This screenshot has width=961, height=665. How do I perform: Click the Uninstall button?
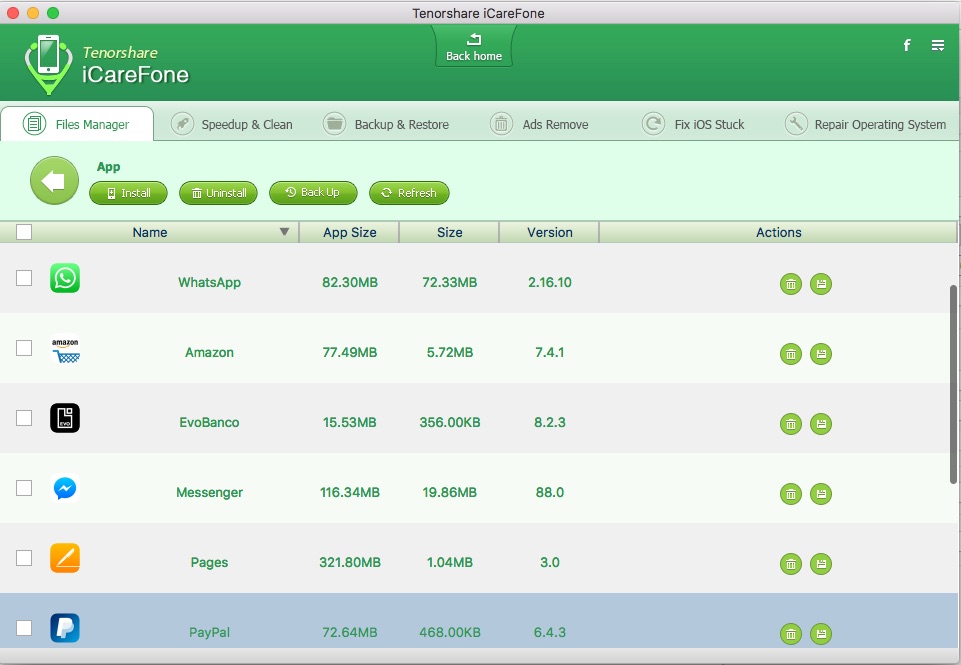218,193
